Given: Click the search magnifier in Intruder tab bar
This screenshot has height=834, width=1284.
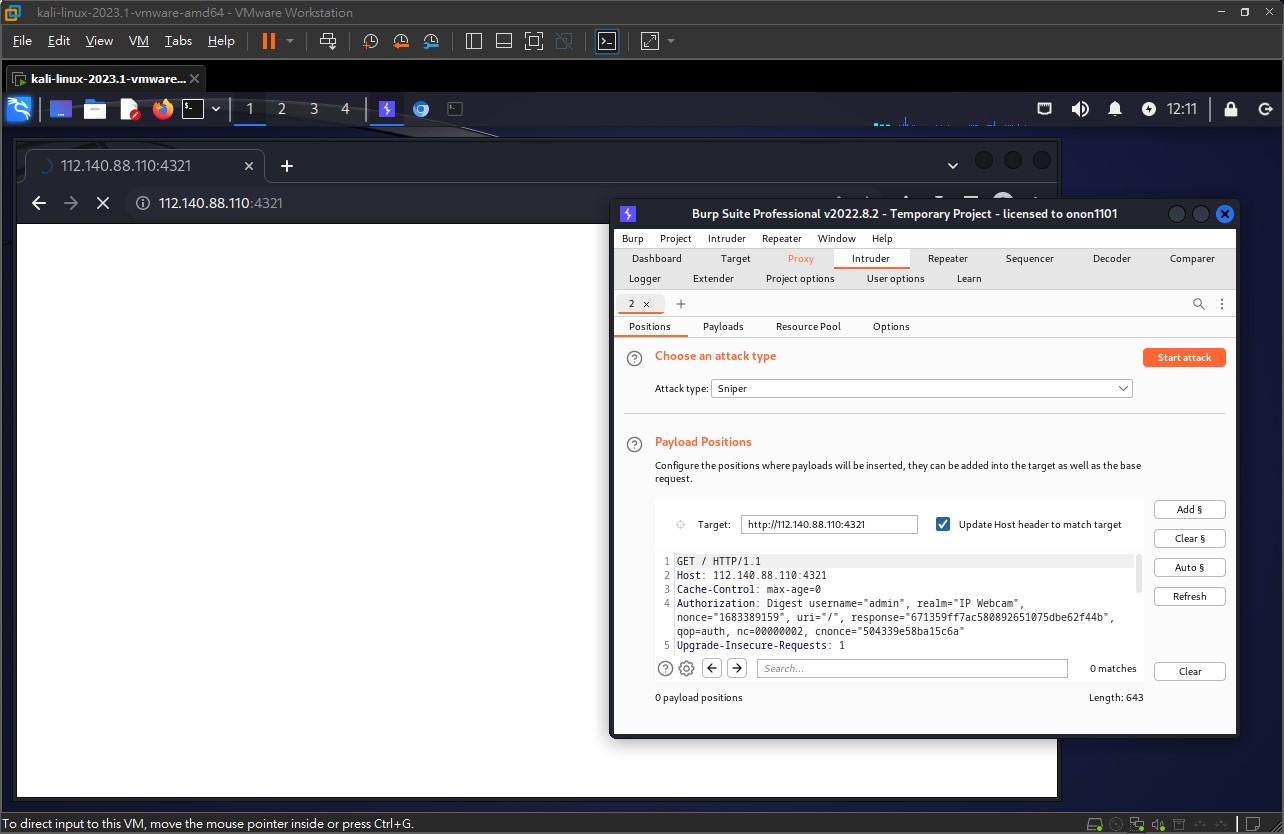Looking at the screenshot, I should point(1198,304).
